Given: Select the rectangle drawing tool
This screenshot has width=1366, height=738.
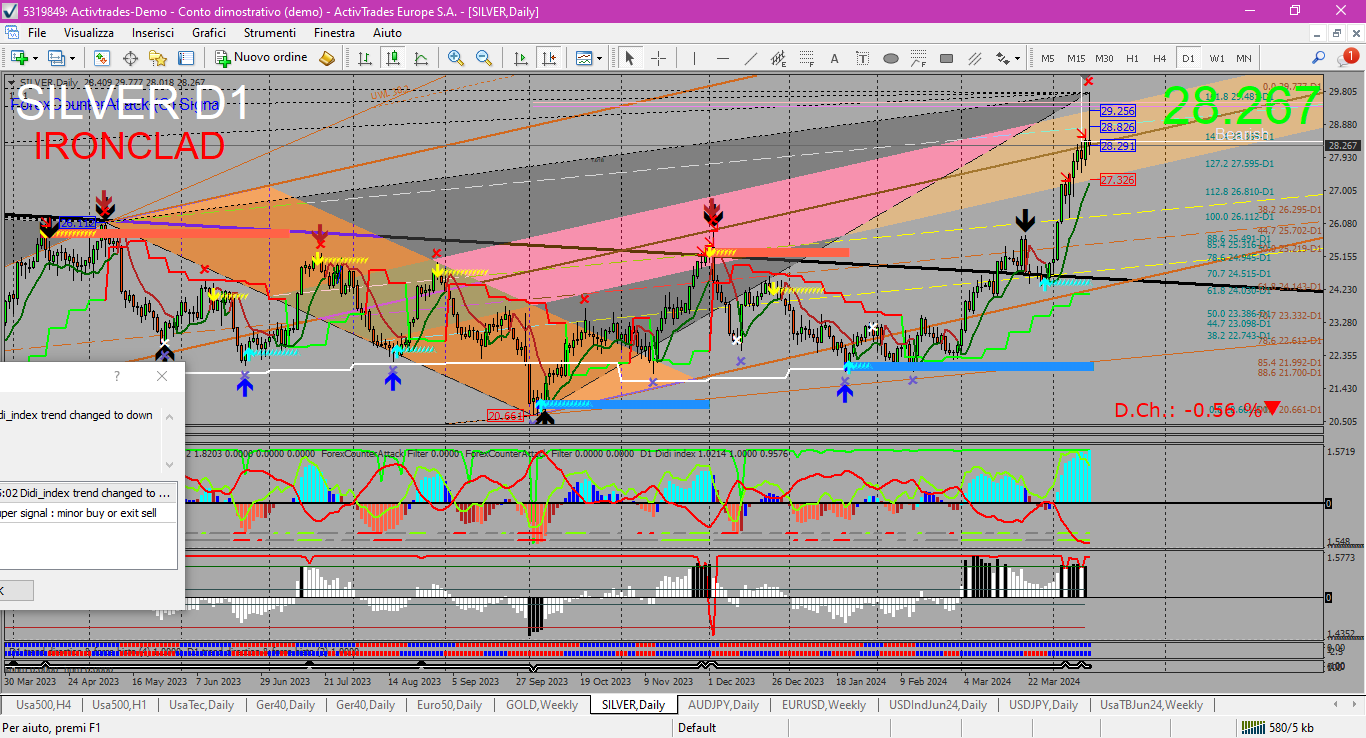Looking at the screenshot, I should click(947, 58).
